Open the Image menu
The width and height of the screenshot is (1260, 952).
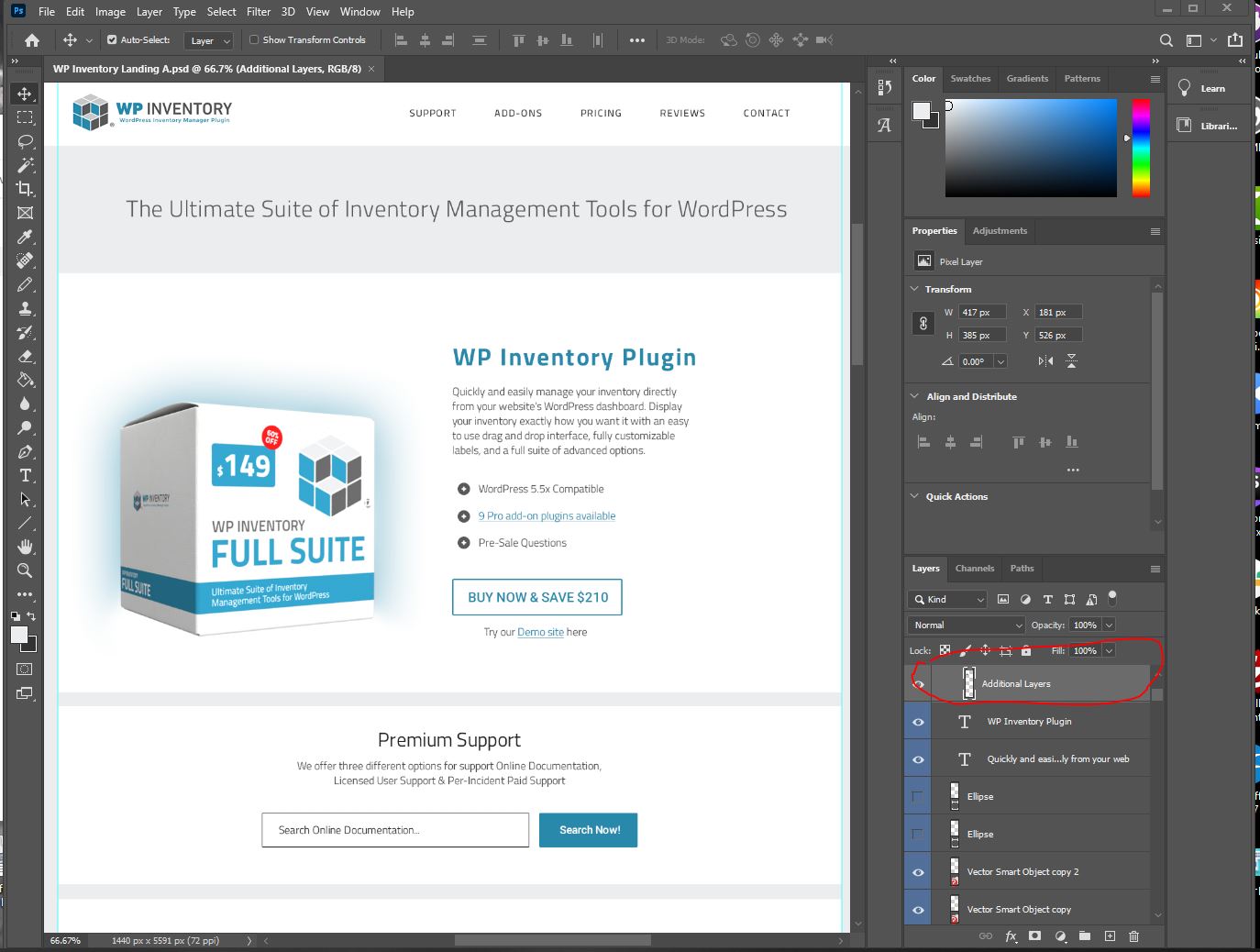click(110, 12)
